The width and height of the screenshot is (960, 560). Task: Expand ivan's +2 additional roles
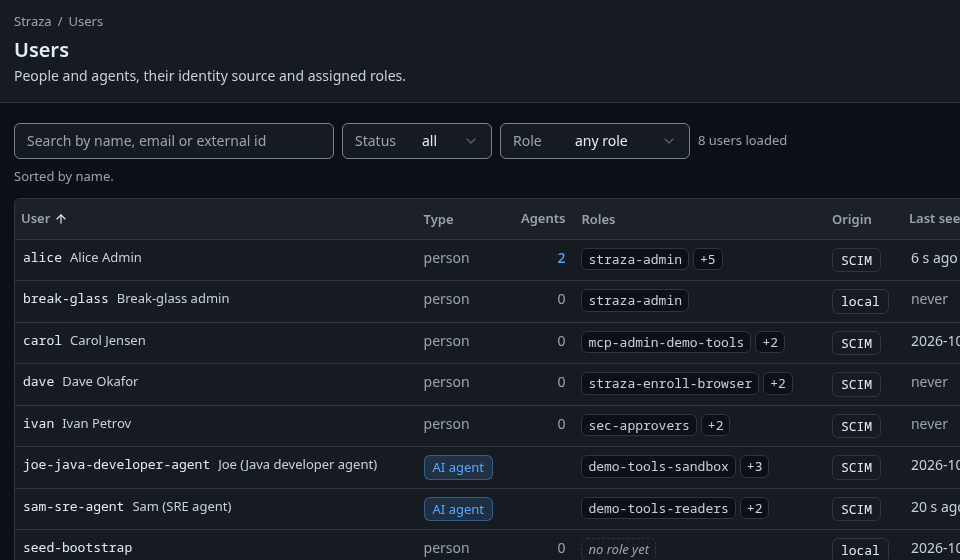(x=715, y=425)
